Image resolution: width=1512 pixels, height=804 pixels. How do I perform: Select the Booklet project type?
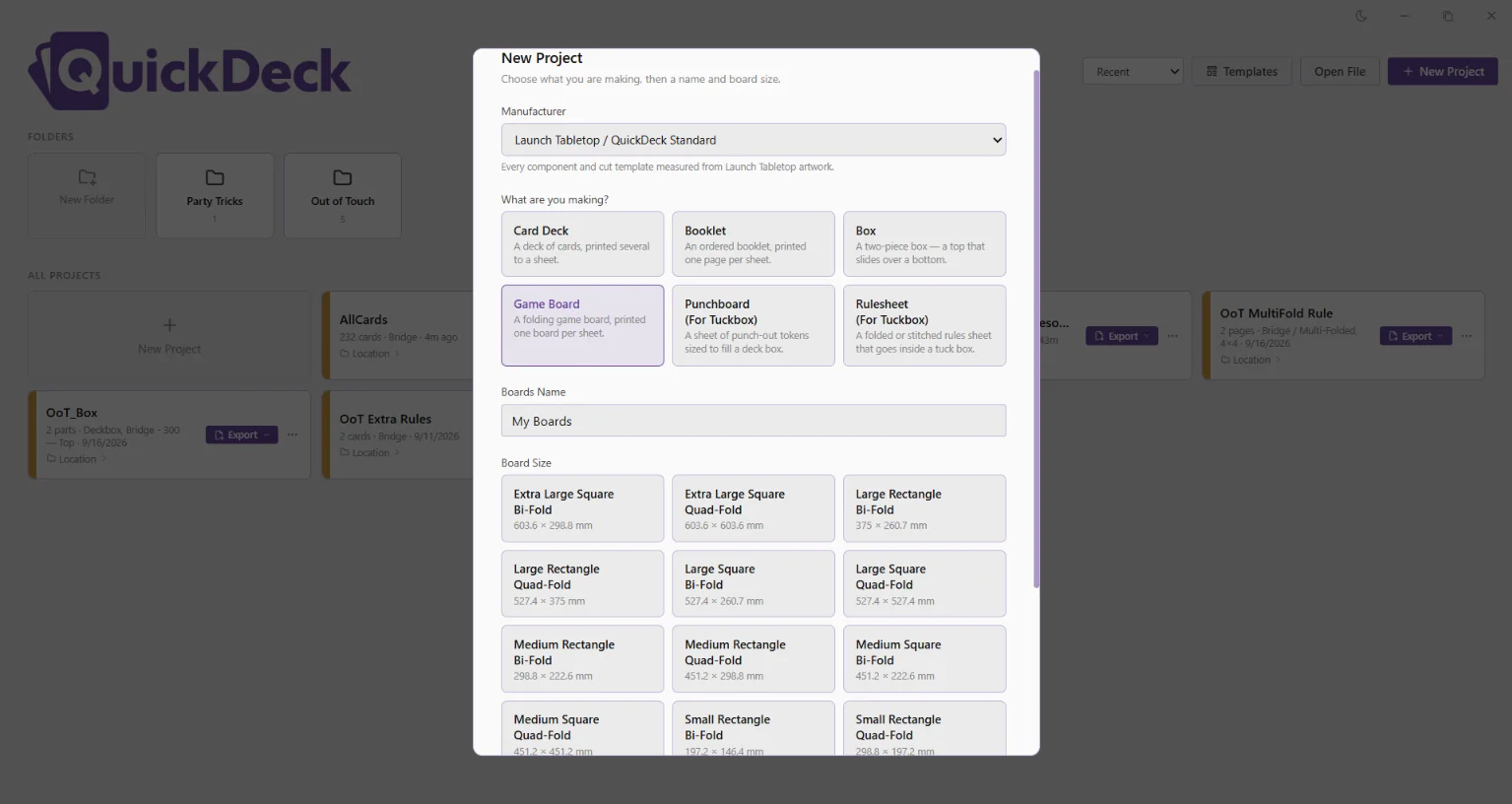point(754,243)
